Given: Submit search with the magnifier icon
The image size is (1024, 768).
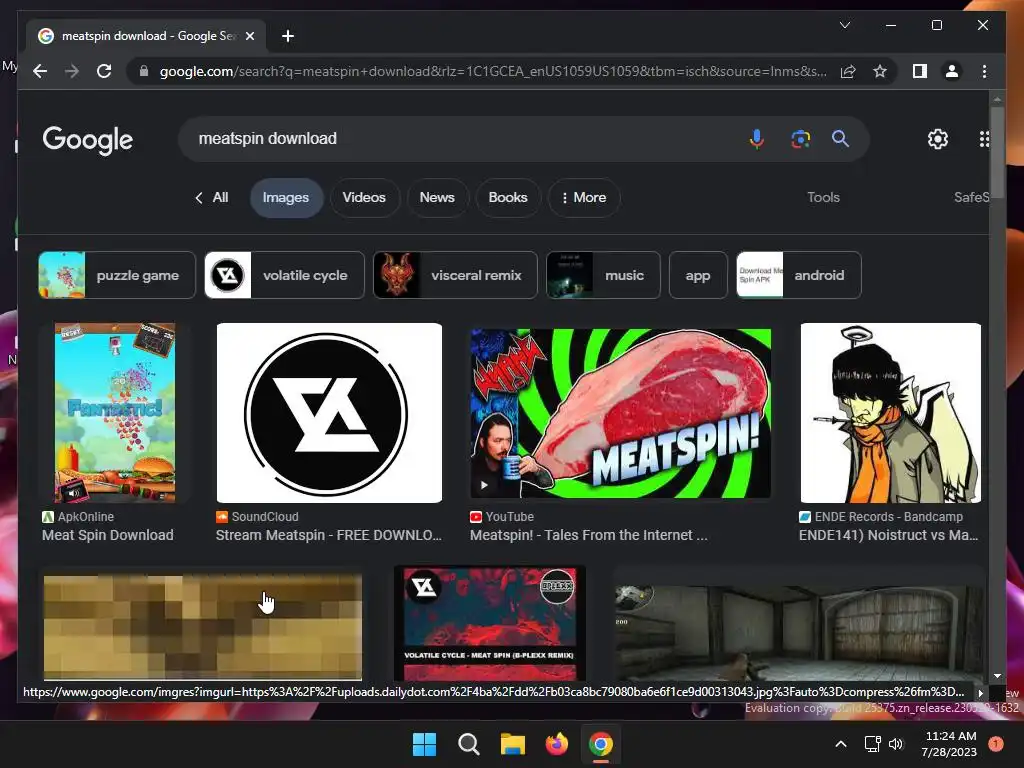Looking at the screenshot, I should (840, 138).
